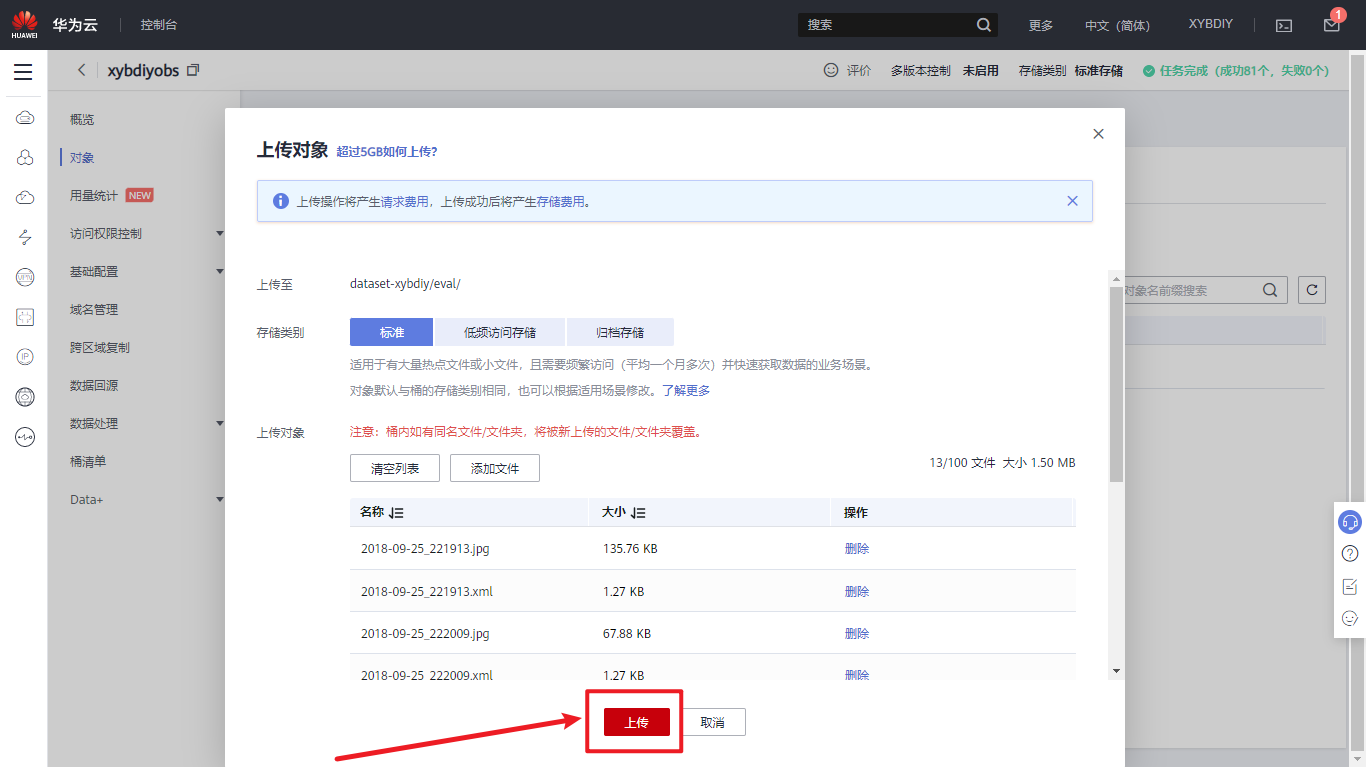Viewport: 1366px width, 767px height.
Task: Click the waveform monitor icon in left rail
Action: [x=25, y=437]
